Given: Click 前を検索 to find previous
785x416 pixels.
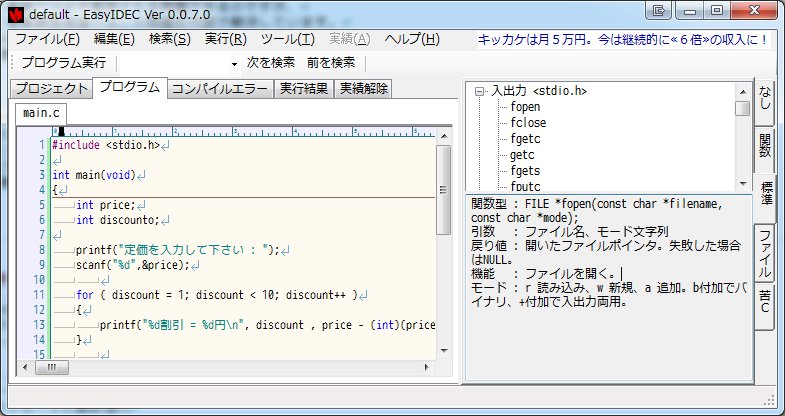Looking at the screenshot, I should tap(330, 63).
